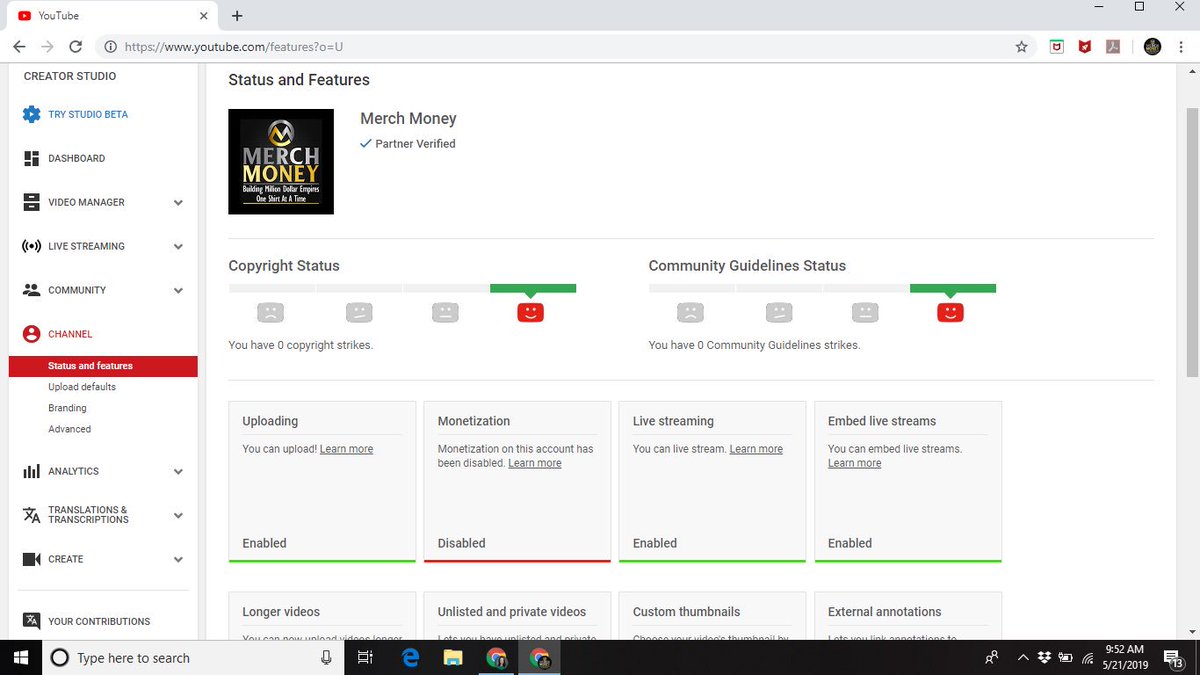
Task: Expand the Community section
Action: [178, 291]
